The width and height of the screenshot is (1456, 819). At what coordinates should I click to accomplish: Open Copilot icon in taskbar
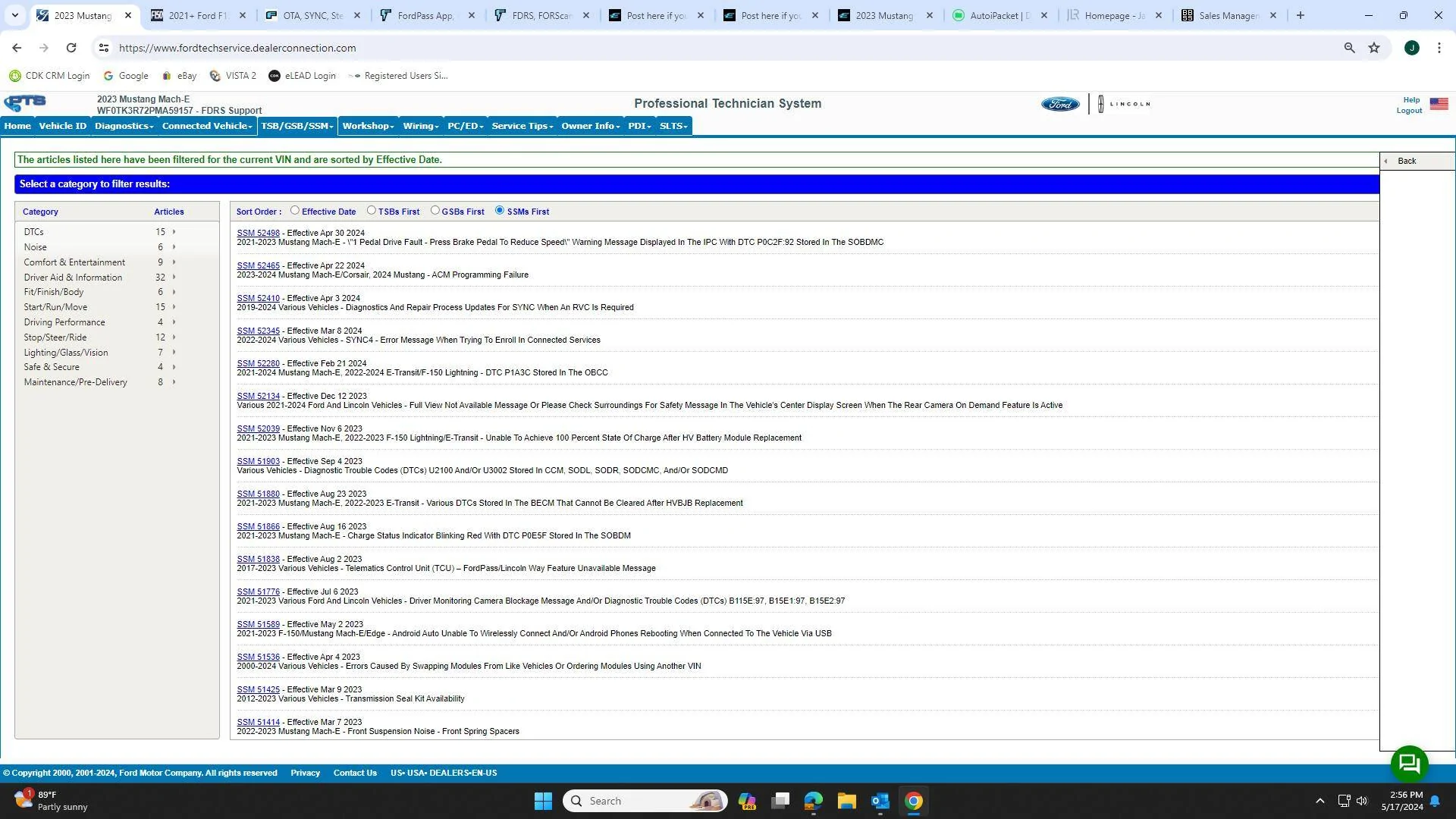pyautogui.click(x=747, y=801)
